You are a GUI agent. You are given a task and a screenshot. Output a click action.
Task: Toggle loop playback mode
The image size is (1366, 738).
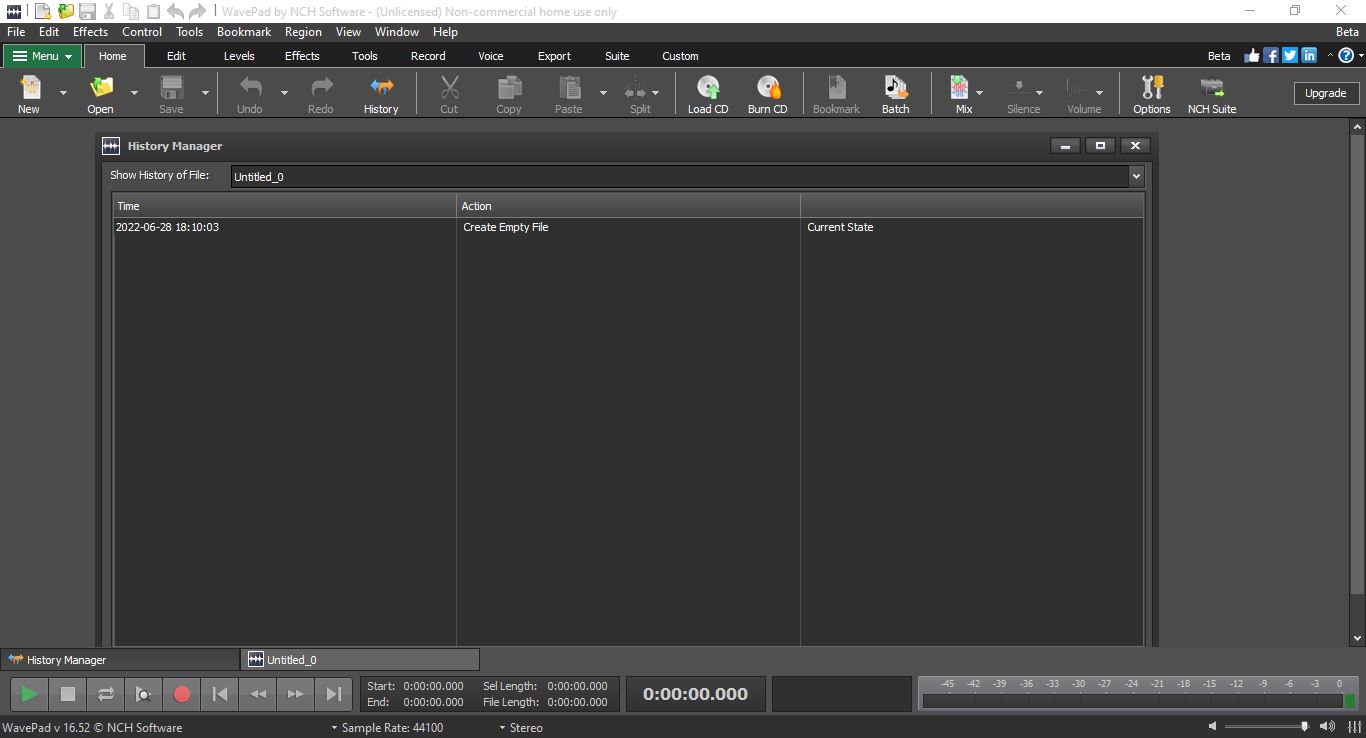click(106, 693)
